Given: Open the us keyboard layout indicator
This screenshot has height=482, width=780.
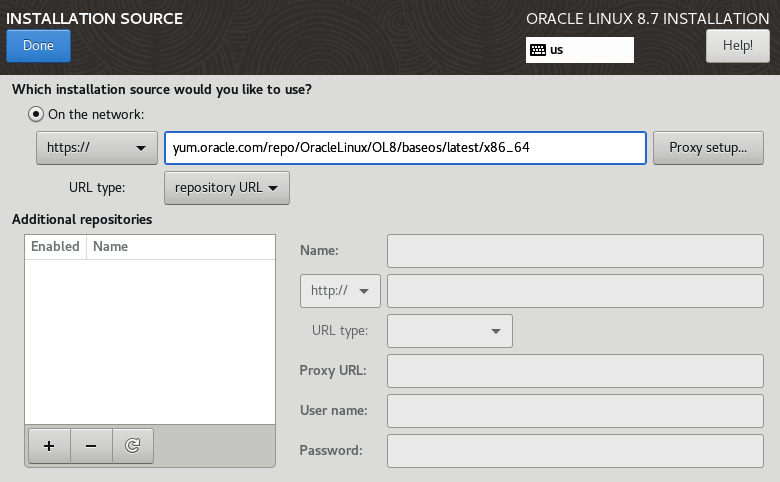Looking at the screenshot, I should [580, 50].
